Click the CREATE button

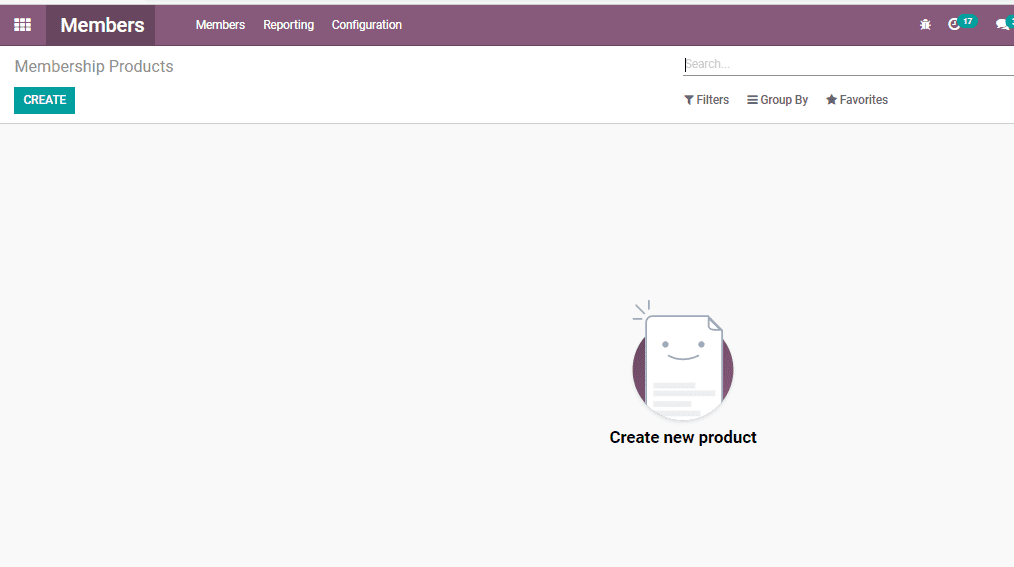tap(45, 100)
